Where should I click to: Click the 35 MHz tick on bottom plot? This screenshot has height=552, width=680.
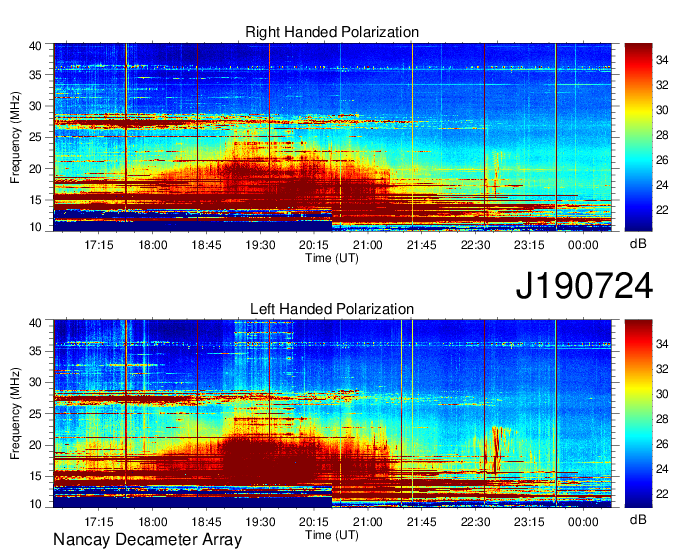35,351
